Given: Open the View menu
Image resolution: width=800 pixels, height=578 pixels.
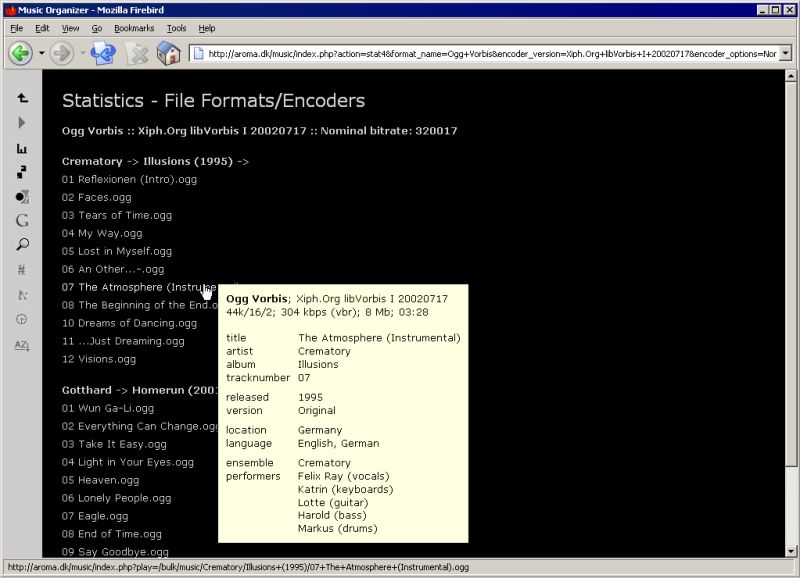Looking at the screenshot, I should 70,28.
